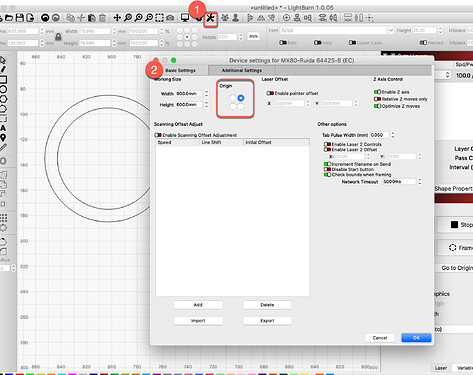Click the Save floppy disk icon
473x375 pixels.
[x=20, y=18]
